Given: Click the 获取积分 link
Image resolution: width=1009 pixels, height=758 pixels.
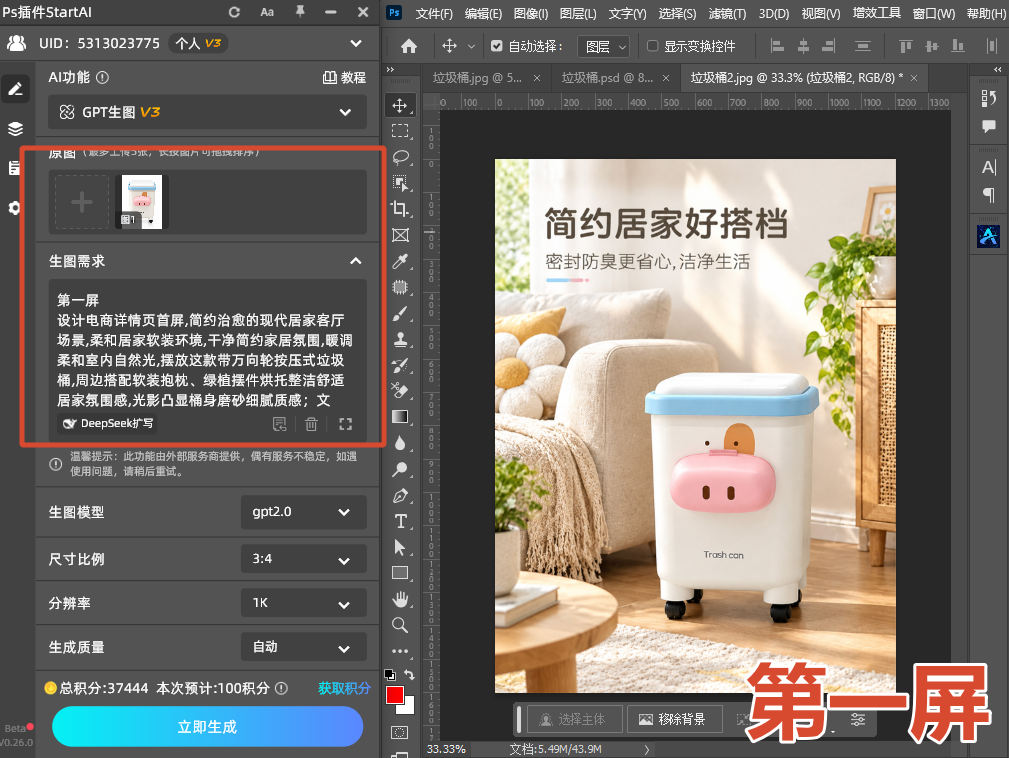Looking at the screenshot, I should pos(344,688).
